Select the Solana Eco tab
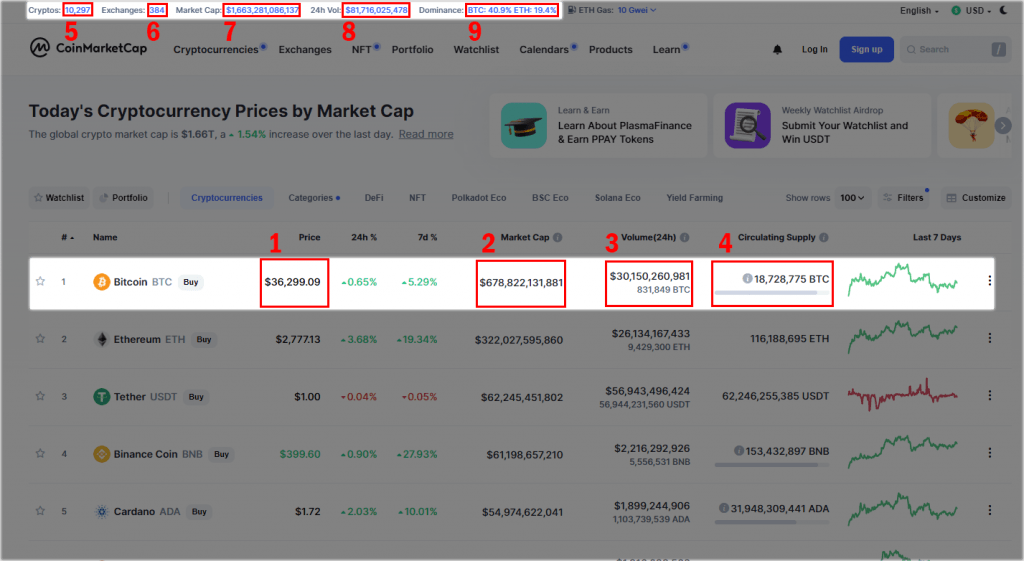 coord(617,198)
